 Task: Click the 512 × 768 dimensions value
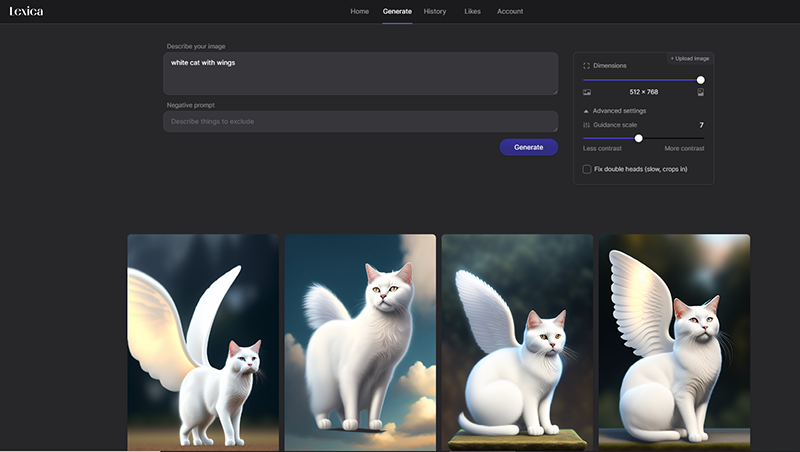(643, 92)
